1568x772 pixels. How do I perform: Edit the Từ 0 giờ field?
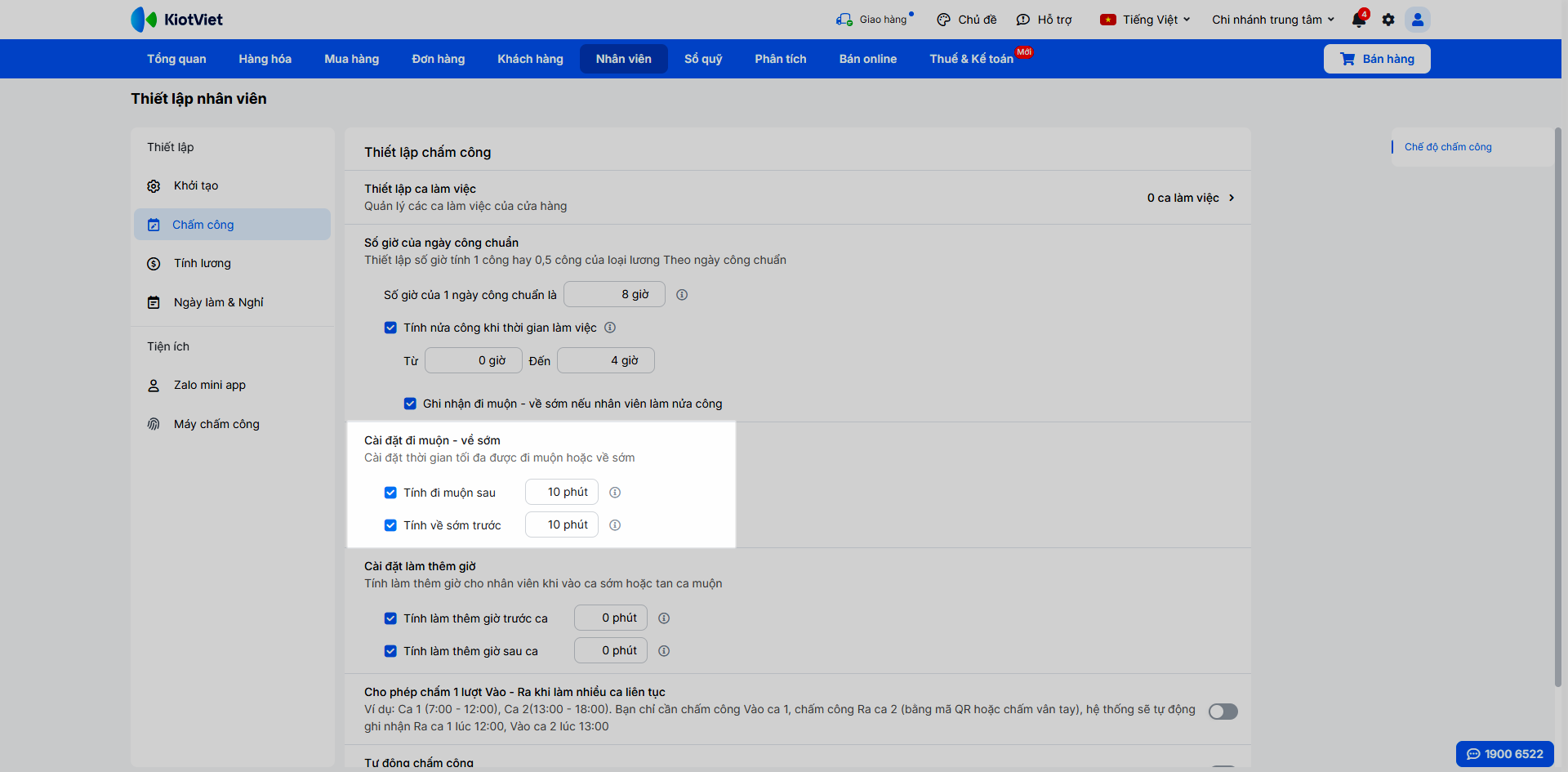473,360
